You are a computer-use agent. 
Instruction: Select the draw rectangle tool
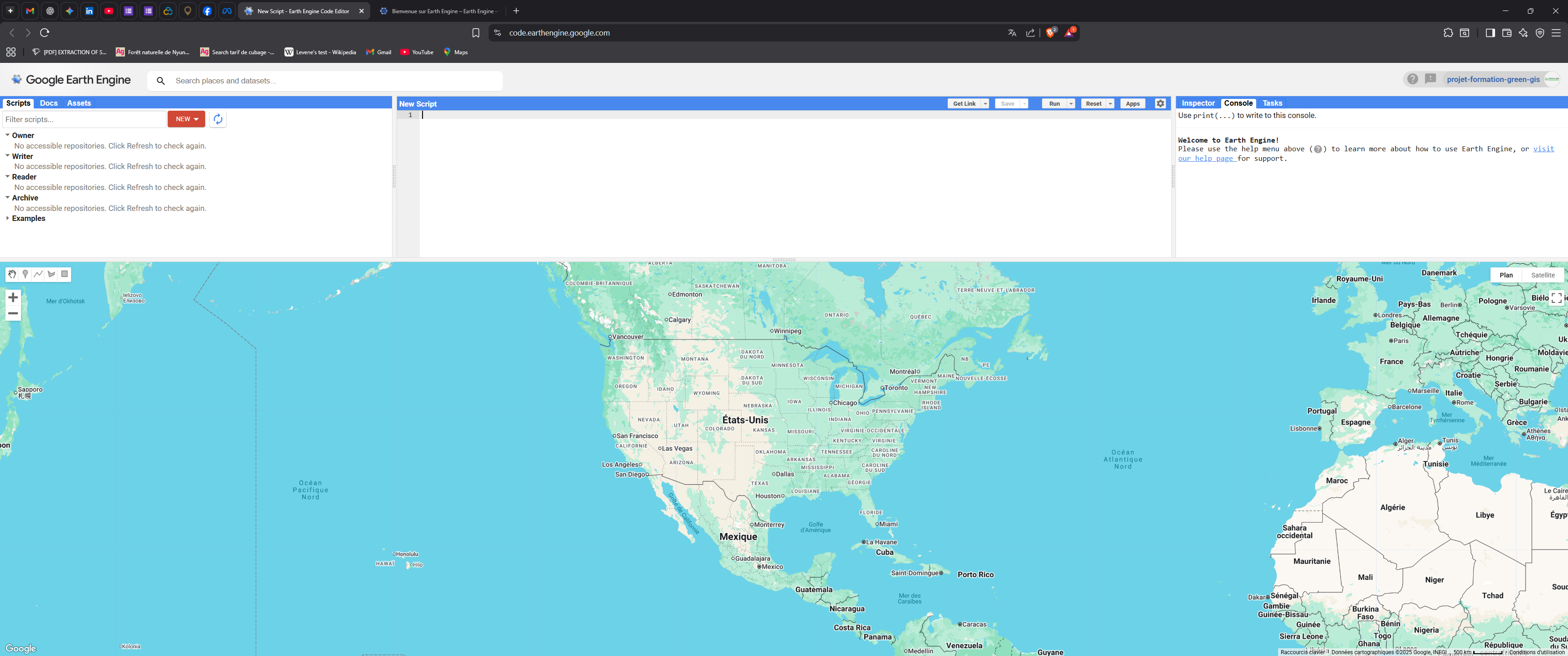[x=65, y=274]
